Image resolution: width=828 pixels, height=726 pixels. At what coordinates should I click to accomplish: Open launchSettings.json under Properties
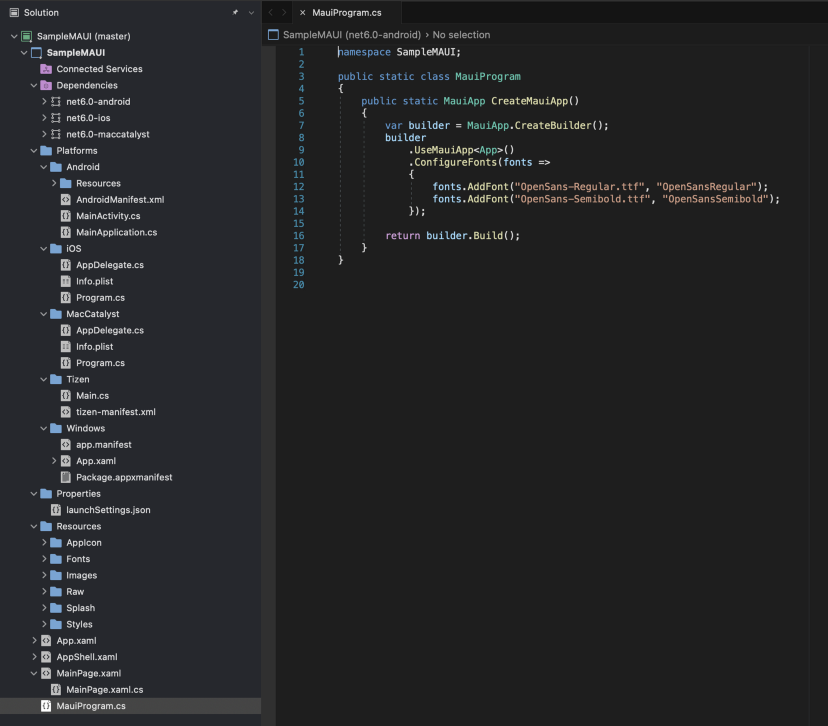click(x=108, y=510)
